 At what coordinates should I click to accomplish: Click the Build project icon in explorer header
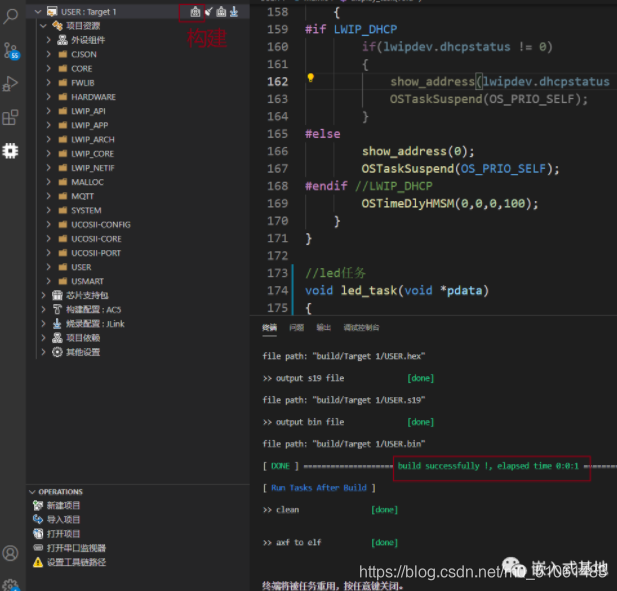click(x=196, y=11)
